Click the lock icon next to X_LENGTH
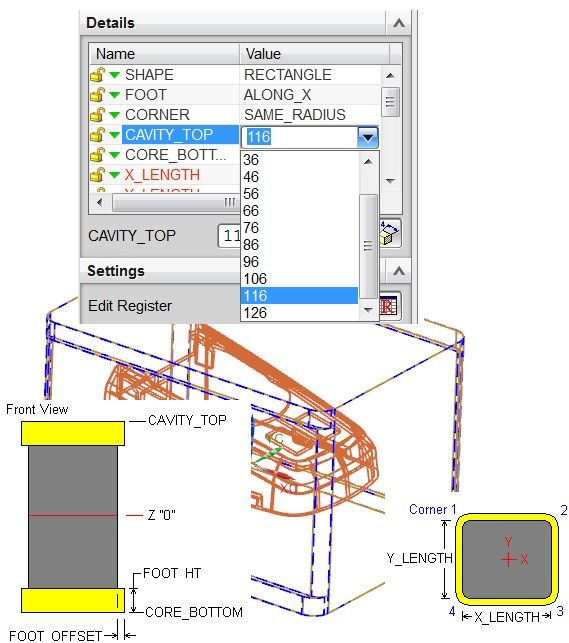This screenshot has height=643, width=569. [x=97, y=175]
